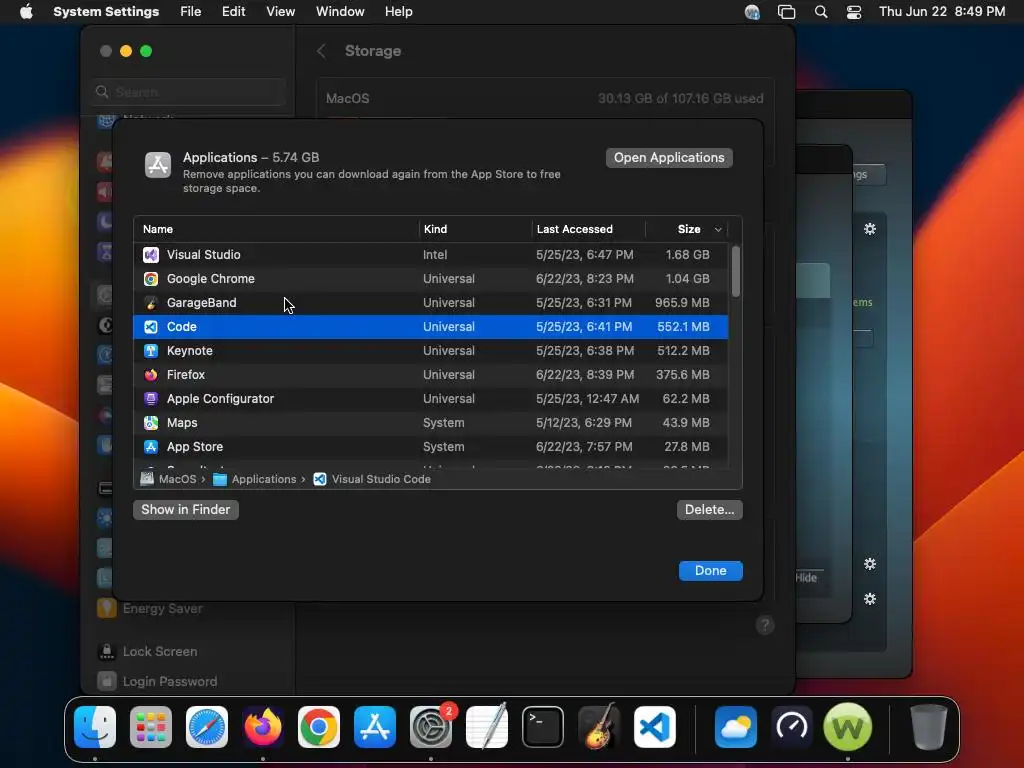1024x768 pixels.
Task: Open Terminal from the Dock
Action: 543,727
